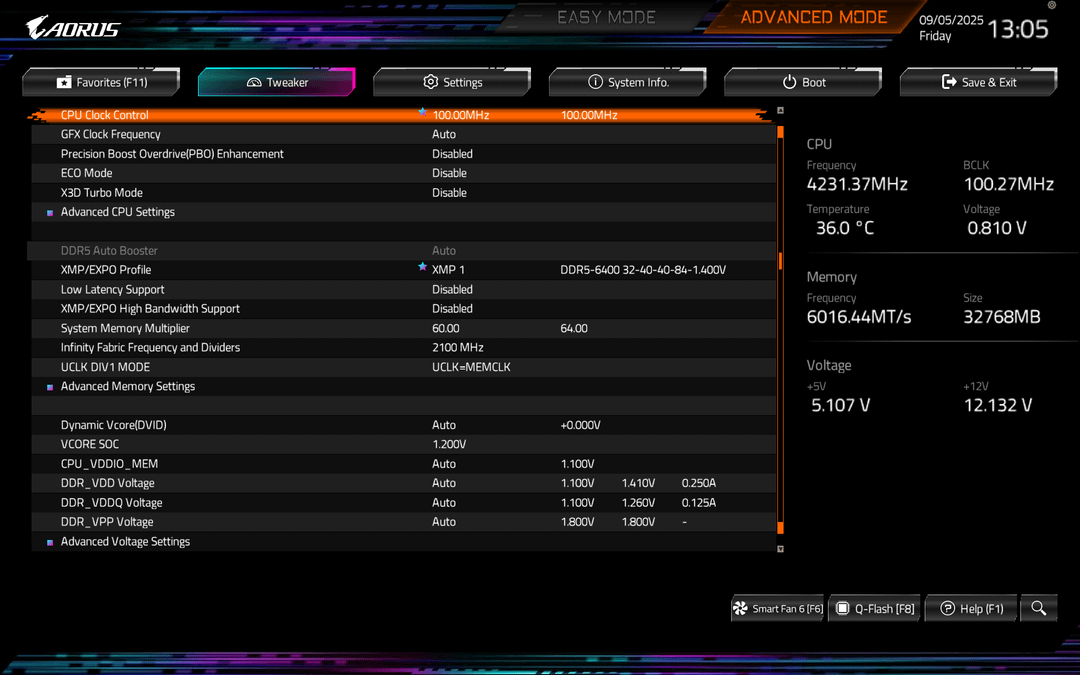This screenshot has width=1080, height=675.
Task: Click the Save & Exit button
Action: [x=978, y=82]
